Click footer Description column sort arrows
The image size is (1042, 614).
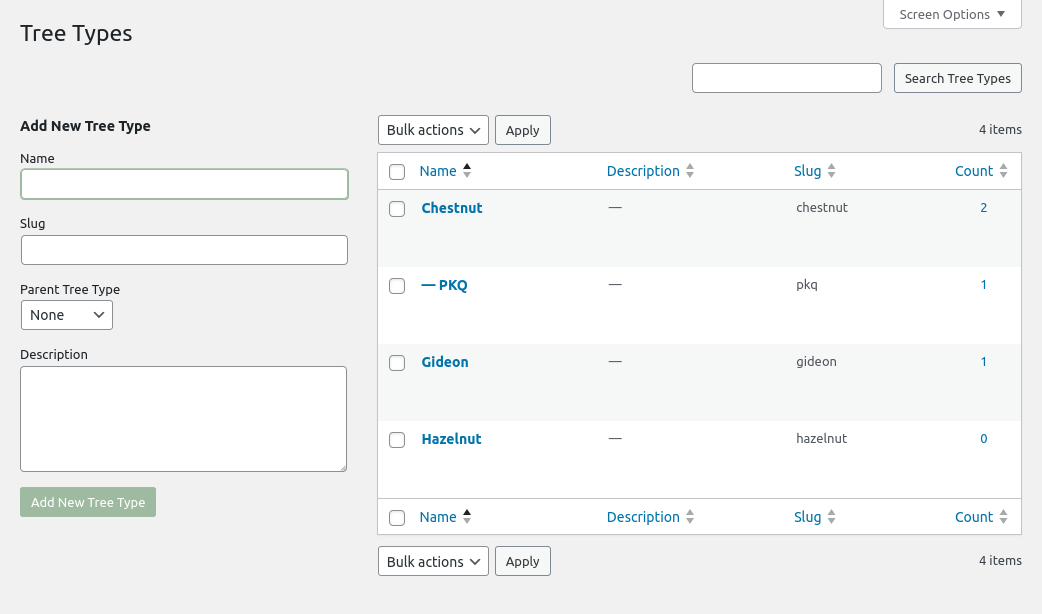tap(689, 518)
